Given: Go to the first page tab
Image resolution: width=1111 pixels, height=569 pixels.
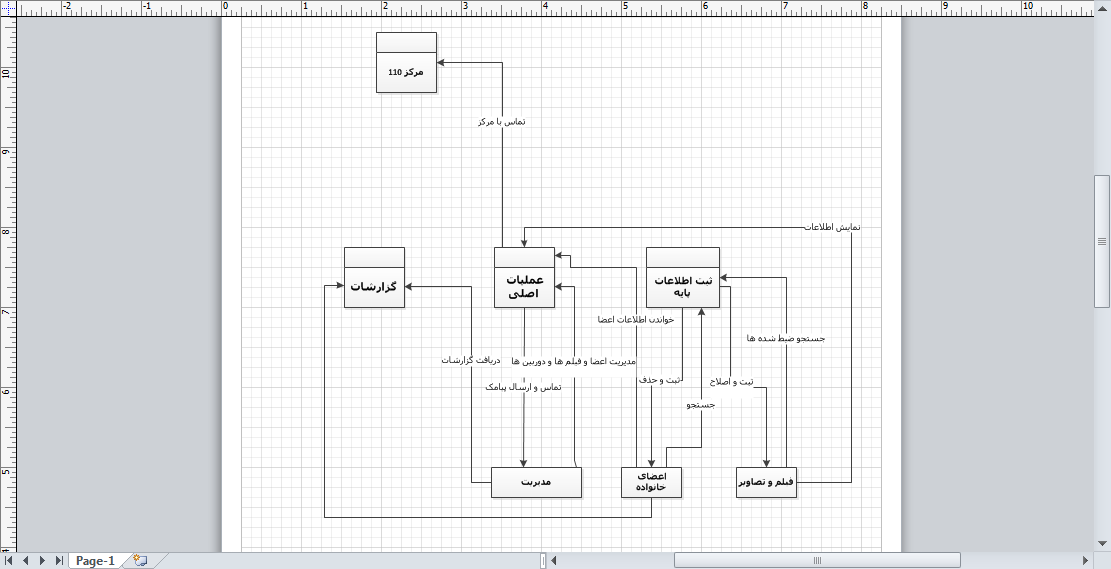Looking at the screenshot, I should 9,560.
